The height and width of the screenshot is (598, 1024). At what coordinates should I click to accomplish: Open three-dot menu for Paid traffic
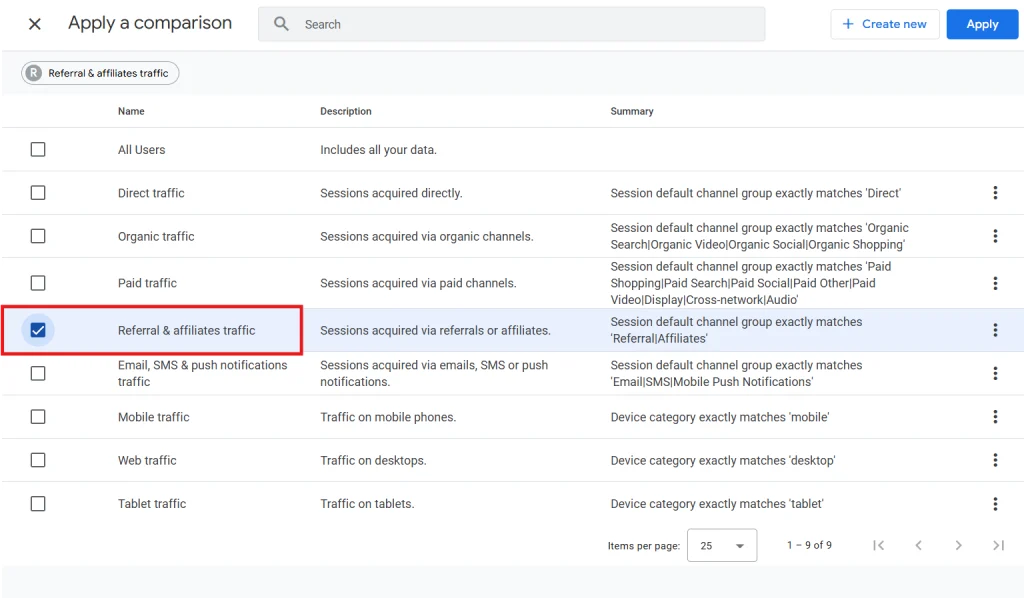[x=995, y=283]
